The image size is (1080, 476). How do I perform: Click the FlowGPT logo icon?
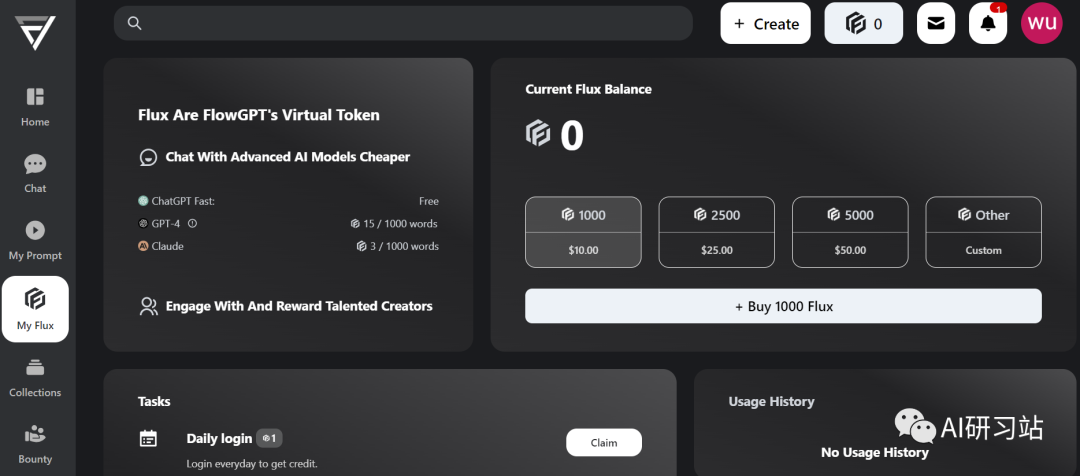pyautogui.click(x=35, y=32)
